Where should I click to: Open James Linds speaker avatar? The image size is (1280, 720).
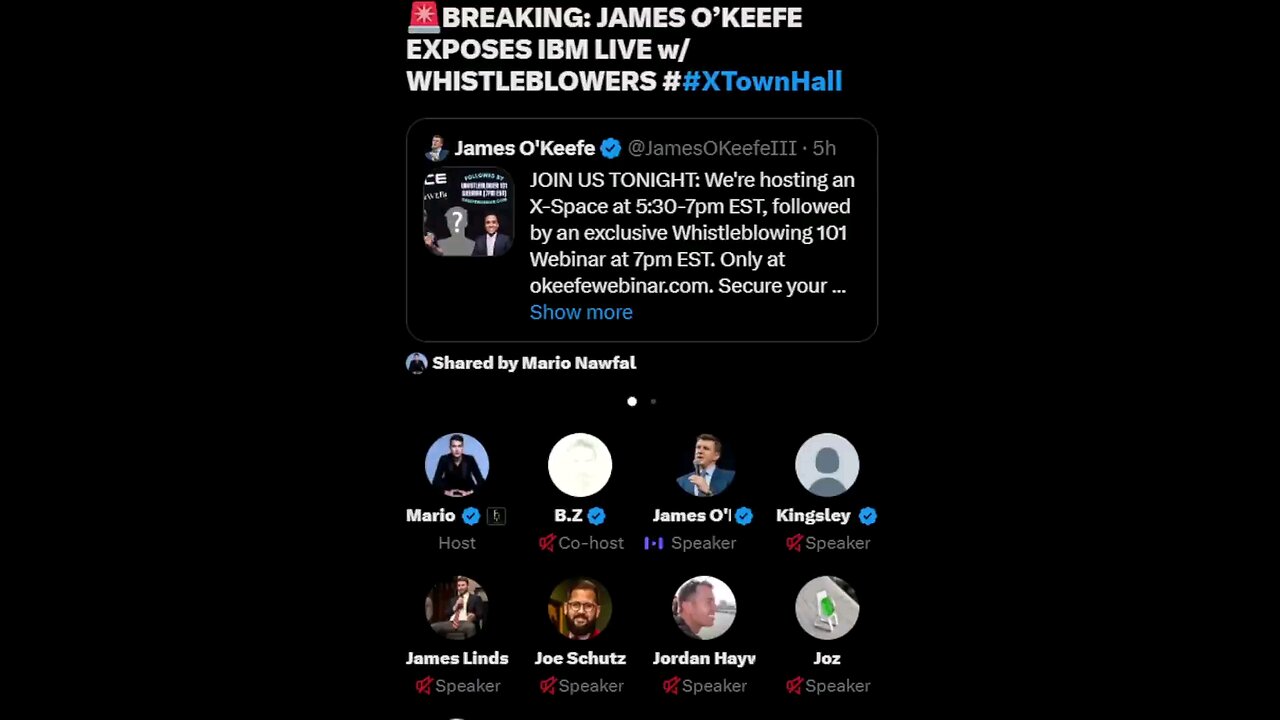pos(457,608)
